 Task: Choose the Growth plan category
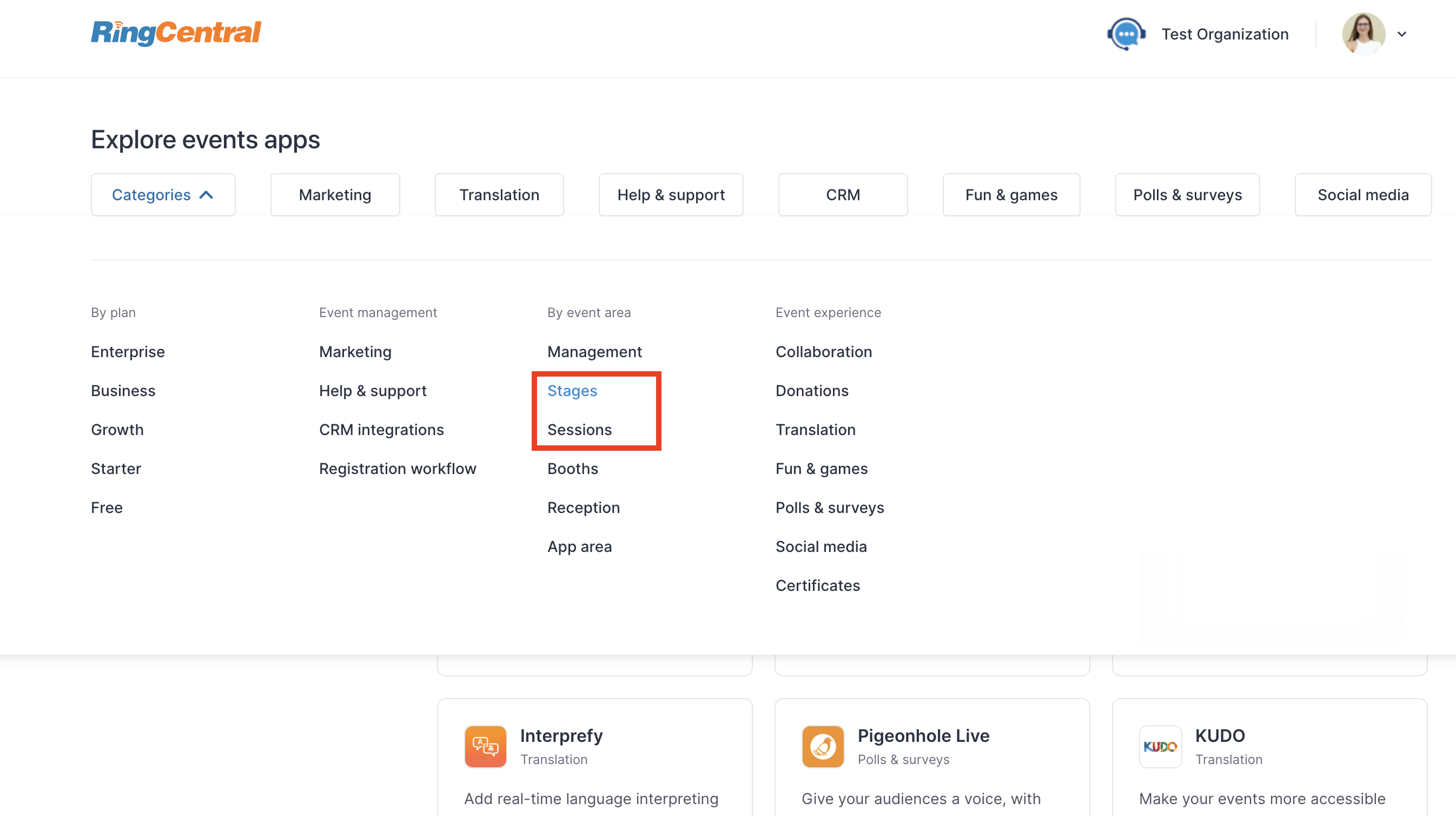[x=117, y=430]
